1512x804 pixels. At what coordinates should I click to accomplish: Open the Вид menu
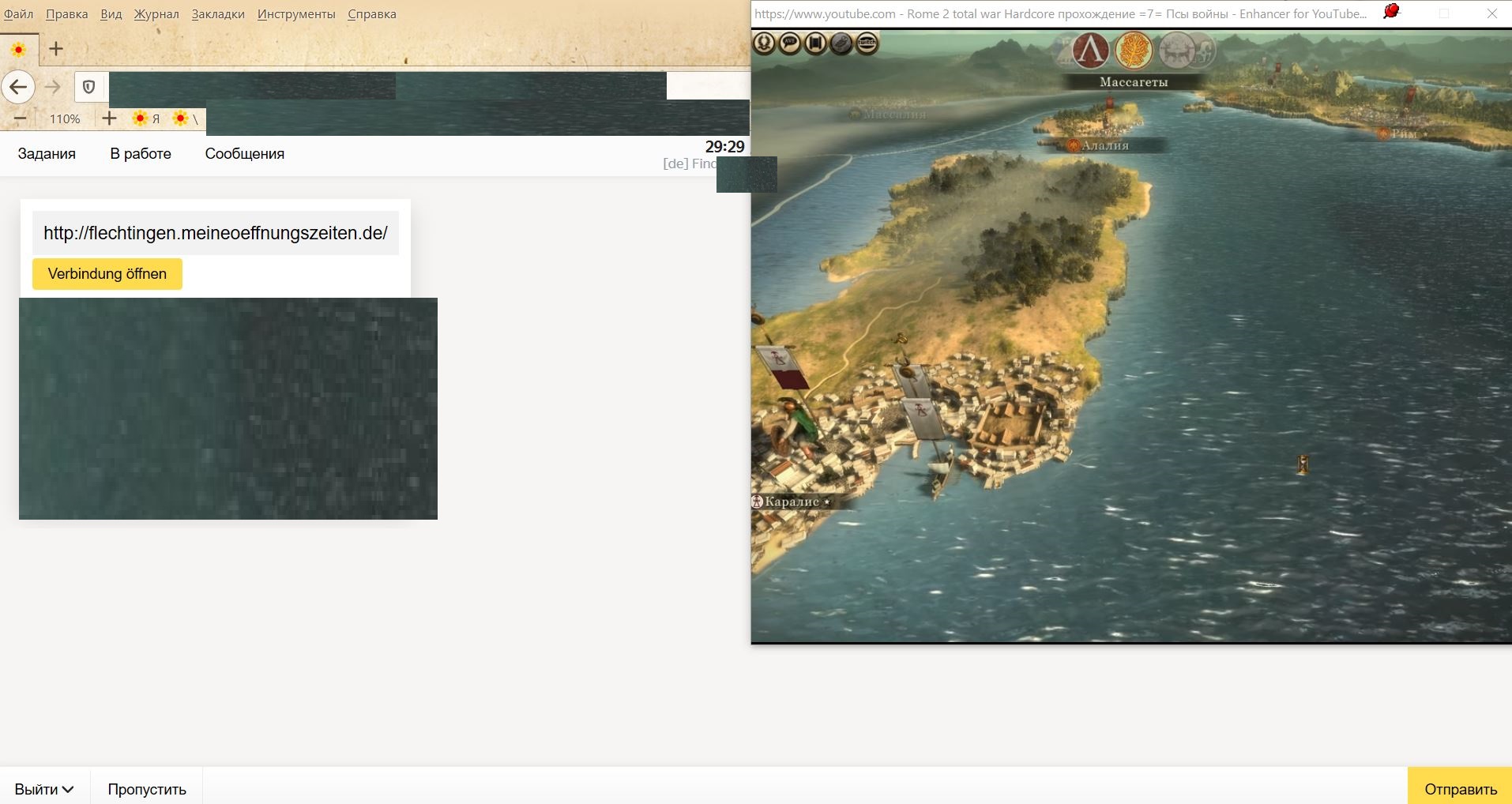click(x=111, y=14)
